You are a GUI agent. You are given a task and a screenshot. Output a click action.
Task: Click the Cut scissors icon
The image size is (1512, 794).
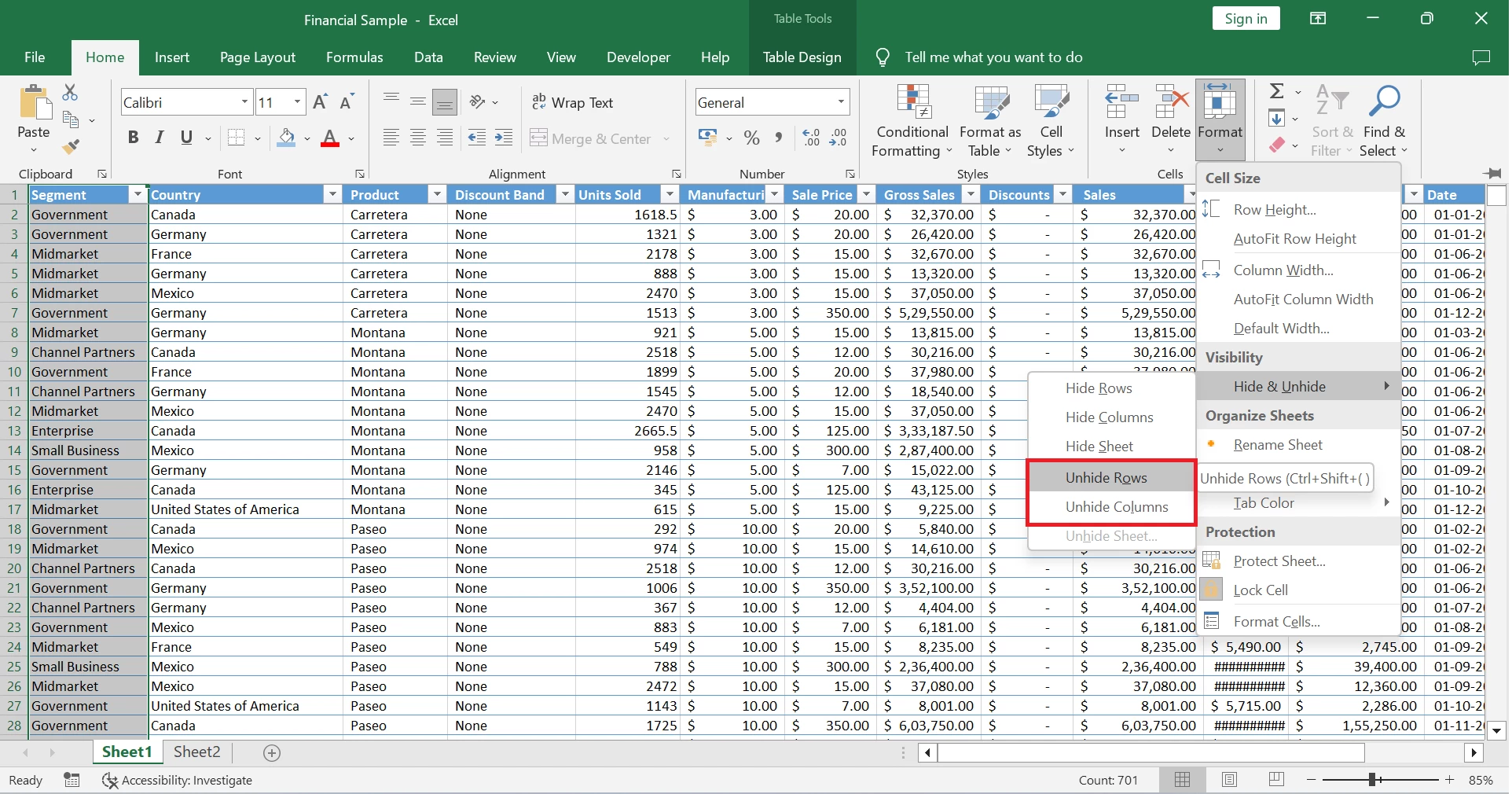coord(70,93)
